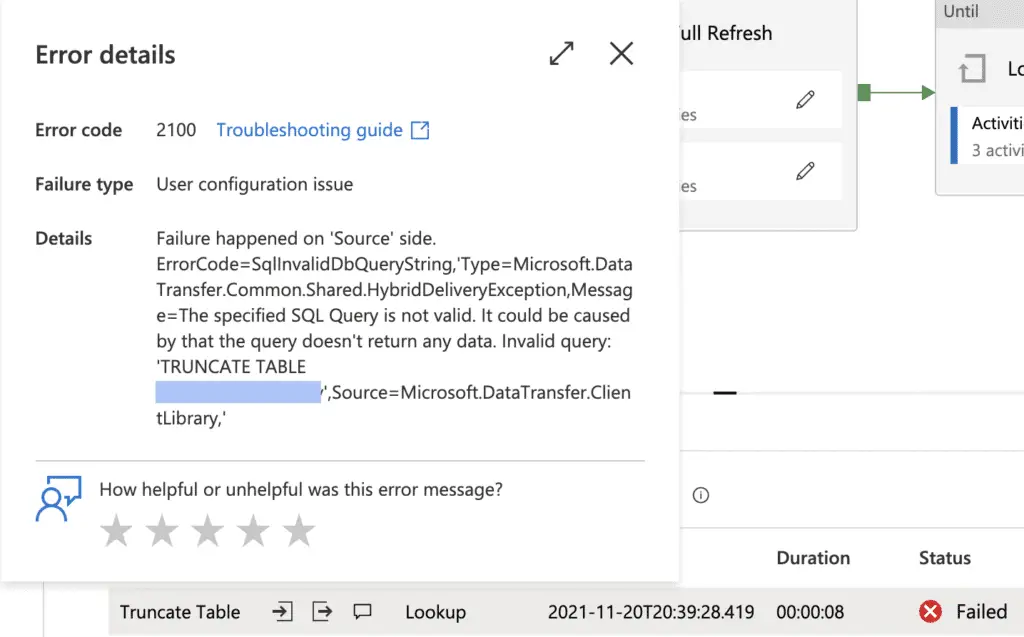Open error message for Truncate Table
This screenshot has width=1024, height=637.
click(362, 612)
